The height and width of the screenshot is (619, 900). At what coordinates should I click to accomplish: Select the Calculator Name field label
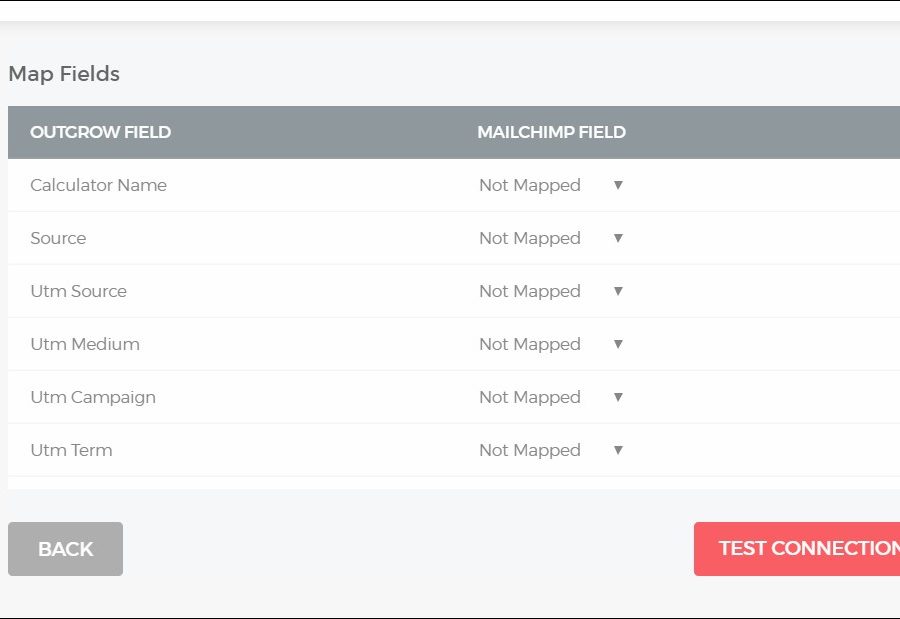pyautogui.click(x=98, y=185)
